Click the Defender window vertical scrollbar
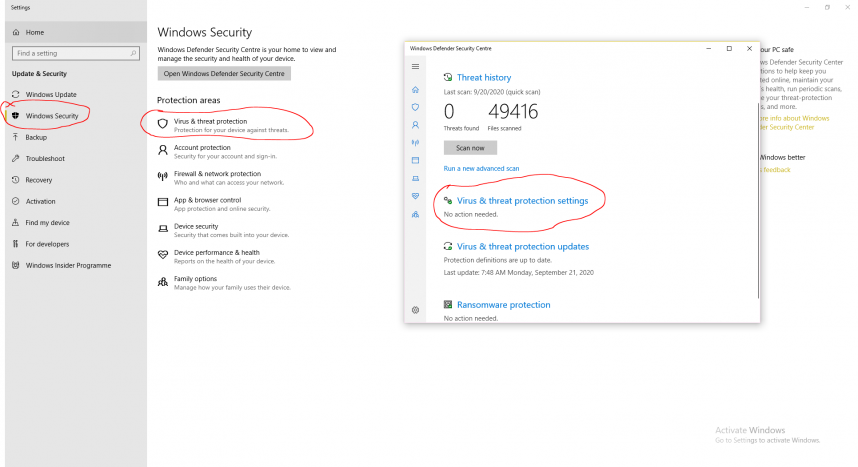Viewport: 858px width, 467px height. (x=758, y=200)
